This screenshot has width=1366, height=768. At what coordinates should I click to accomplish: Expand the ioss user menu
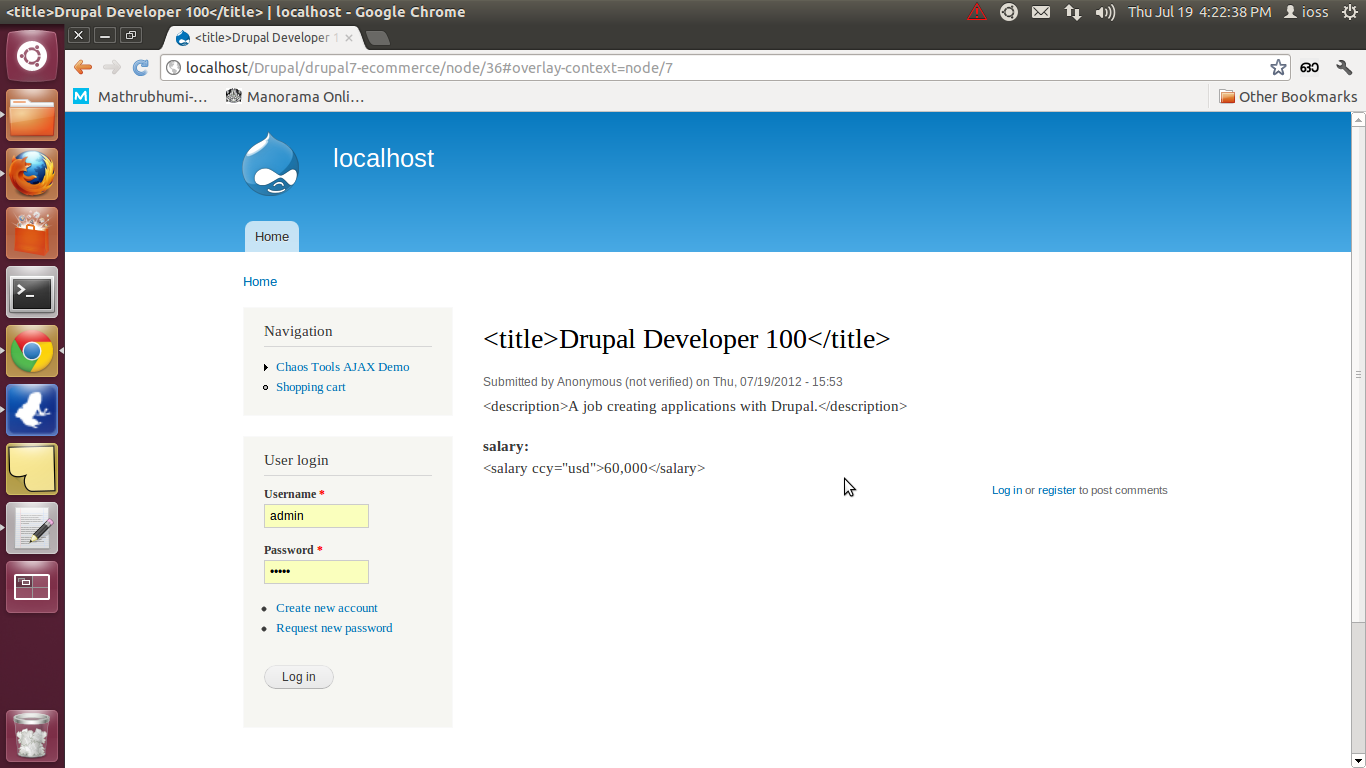(1306, 12)
